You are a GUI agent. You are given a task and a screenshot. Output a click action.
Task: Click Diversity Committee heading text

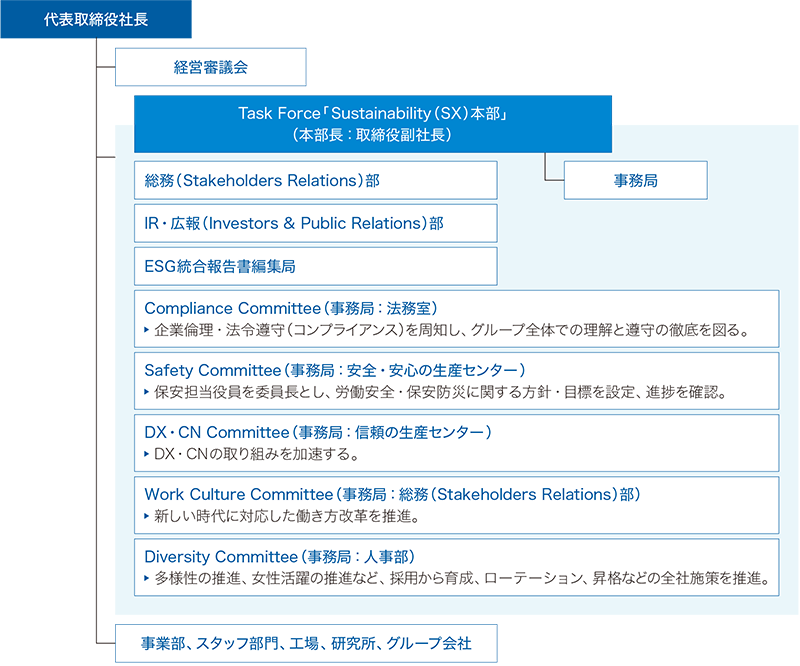(x=280, y=557)
